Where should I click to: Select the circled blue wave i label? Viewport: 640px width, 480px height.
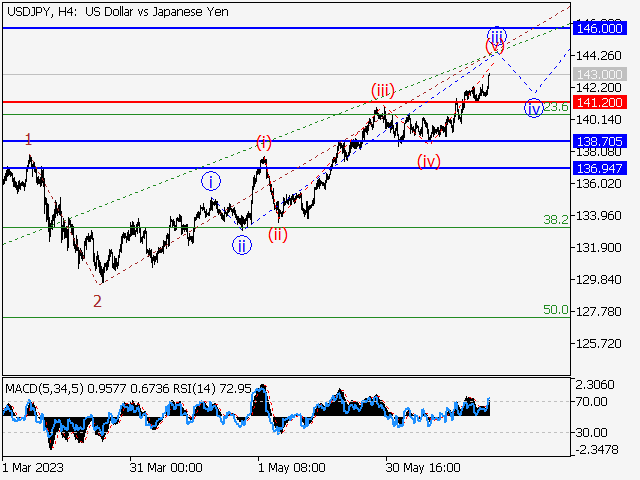[x=211, y=182]
